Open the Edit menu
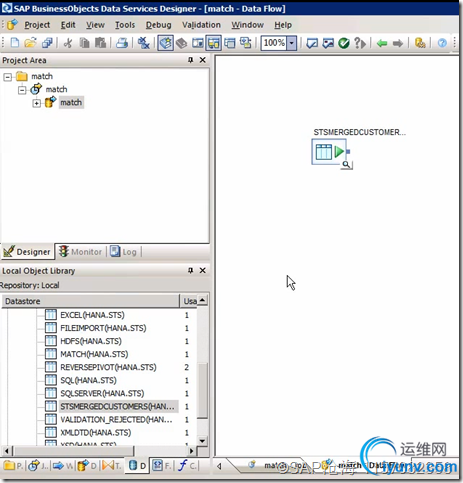The image size is (463, 483). coord(68,25)
